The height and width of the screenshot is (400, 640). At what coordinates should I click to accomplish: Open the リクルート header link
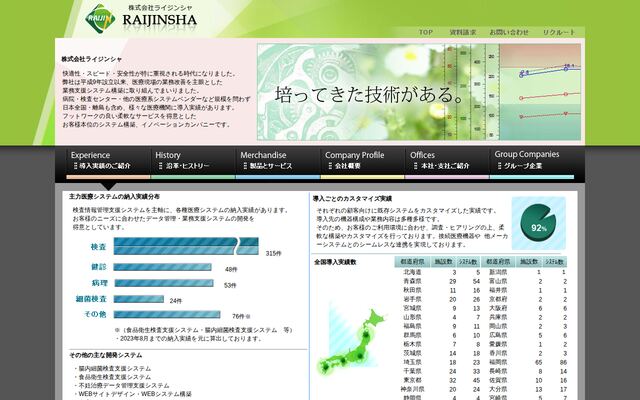(559, 32)
